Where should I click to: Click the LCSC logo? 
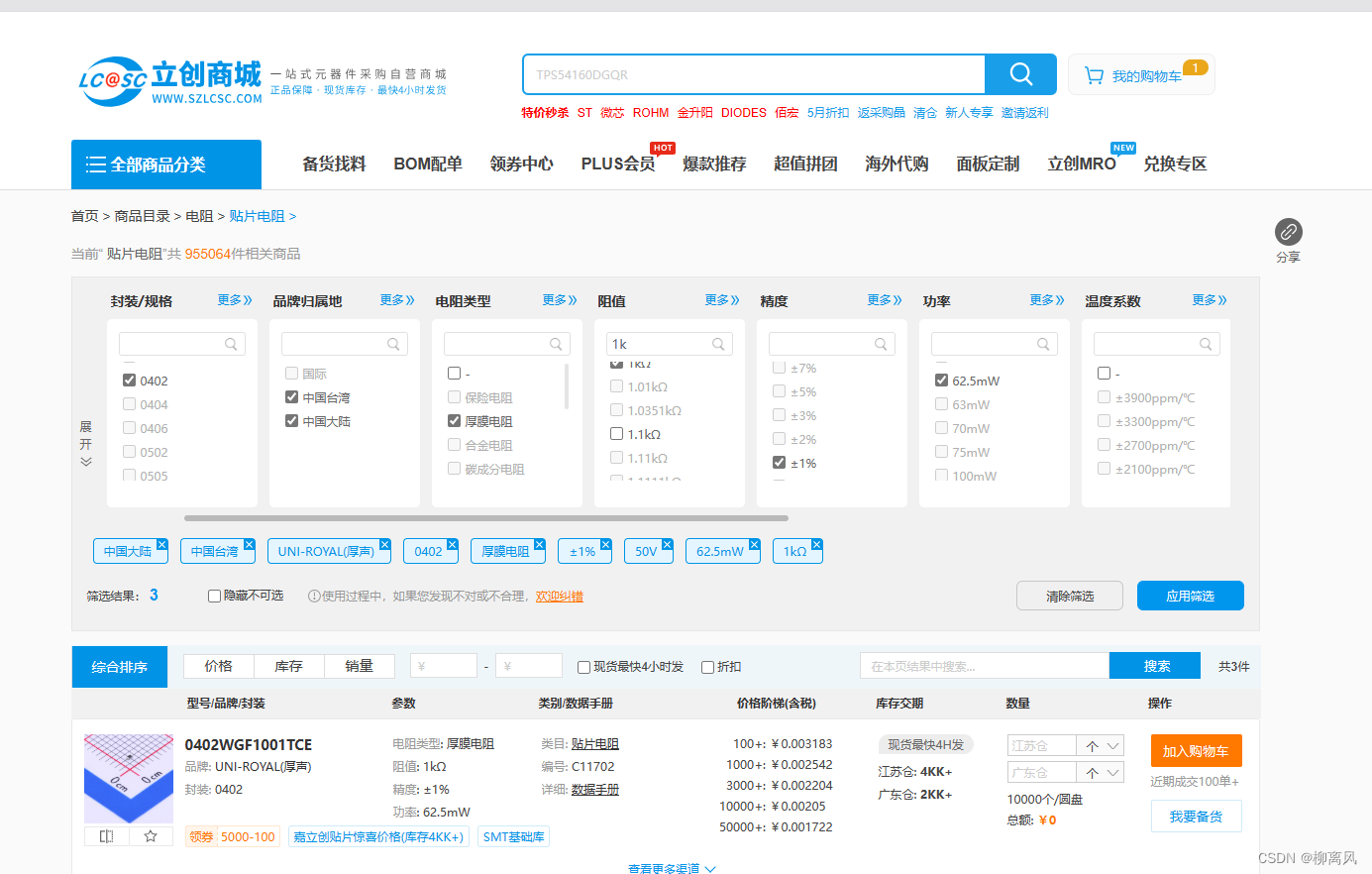170,81
